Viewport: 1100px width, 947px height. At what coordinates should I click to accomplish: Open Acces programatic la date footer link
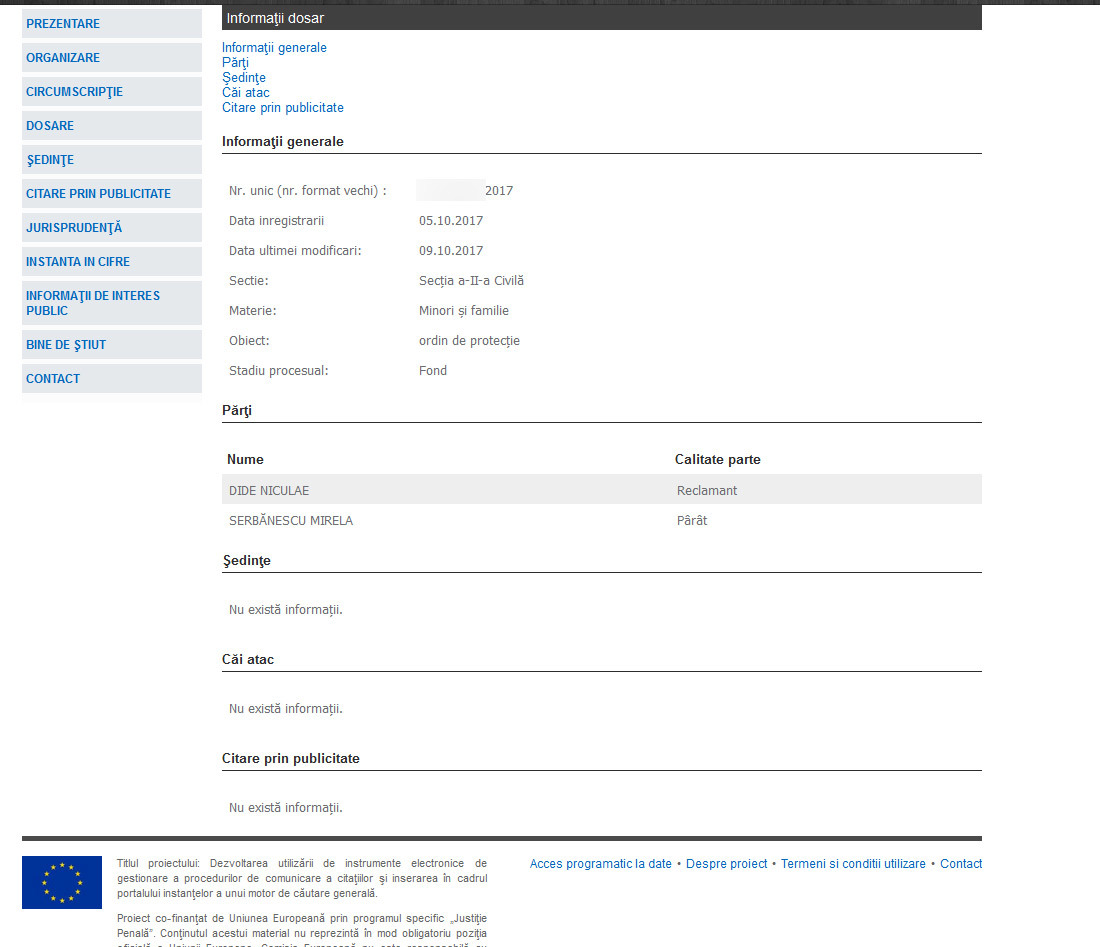point(601,864)
